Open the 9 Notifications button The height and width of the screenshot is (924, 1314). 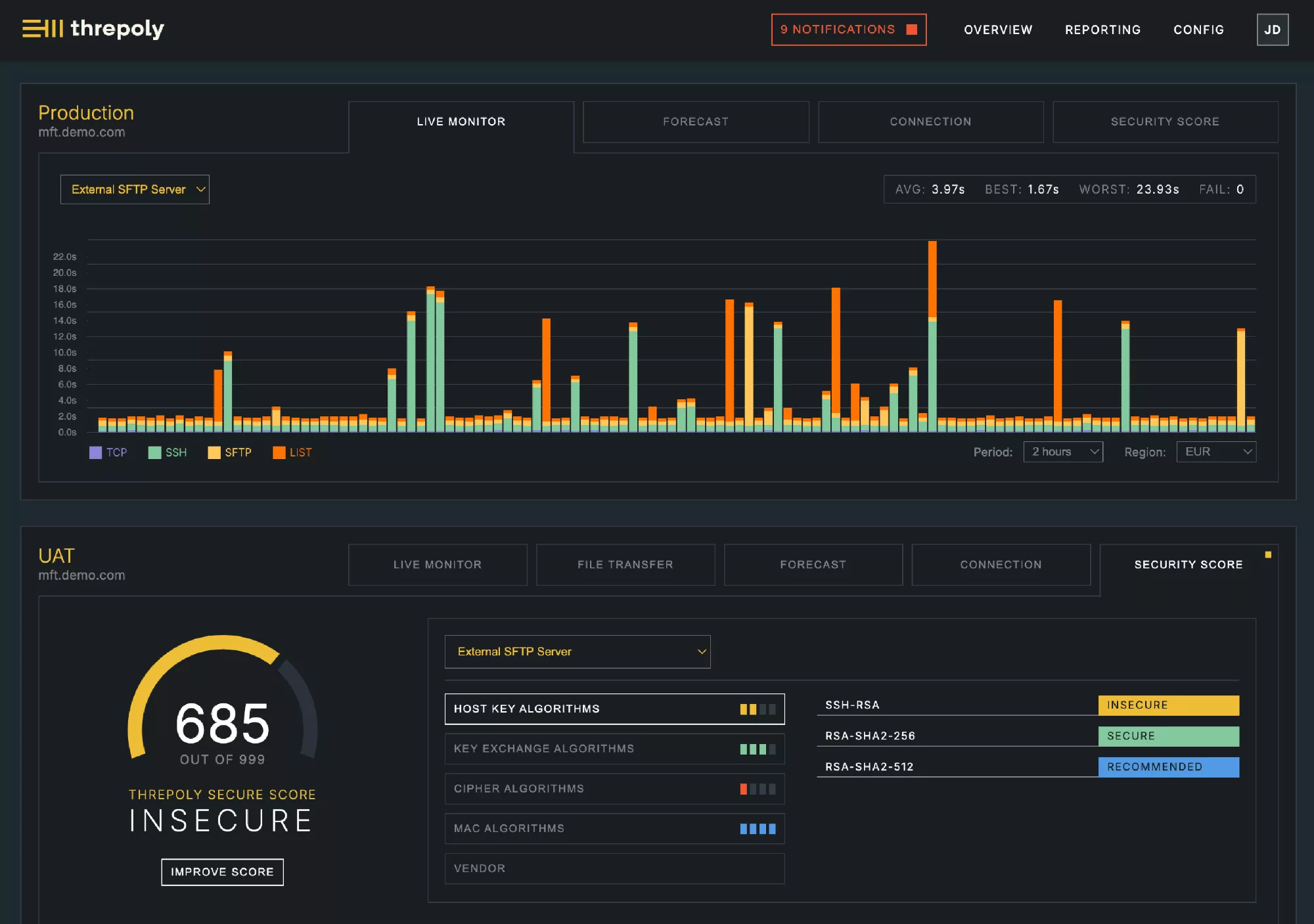point(838,30)
